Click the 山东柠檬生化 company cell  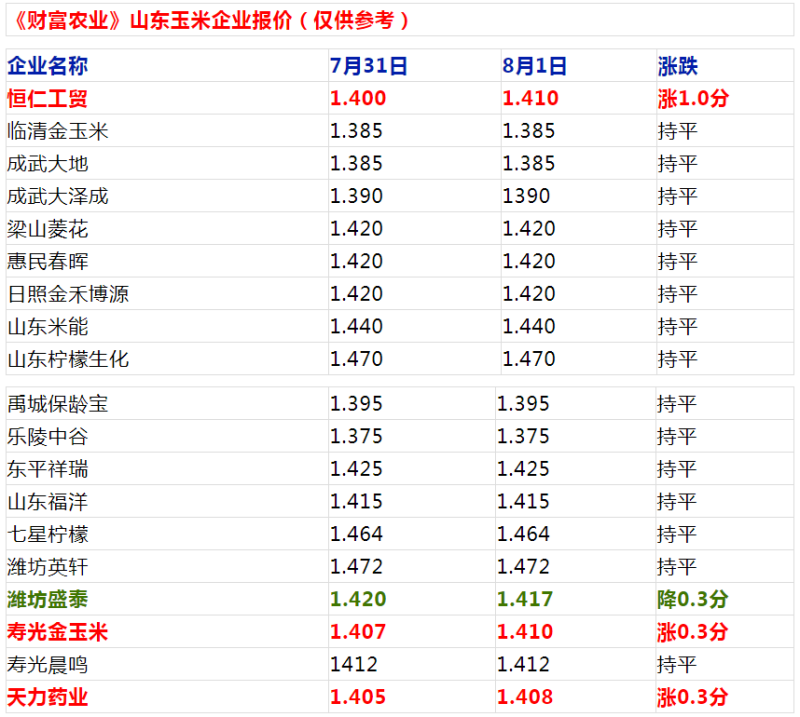click(x=67, y=359)
